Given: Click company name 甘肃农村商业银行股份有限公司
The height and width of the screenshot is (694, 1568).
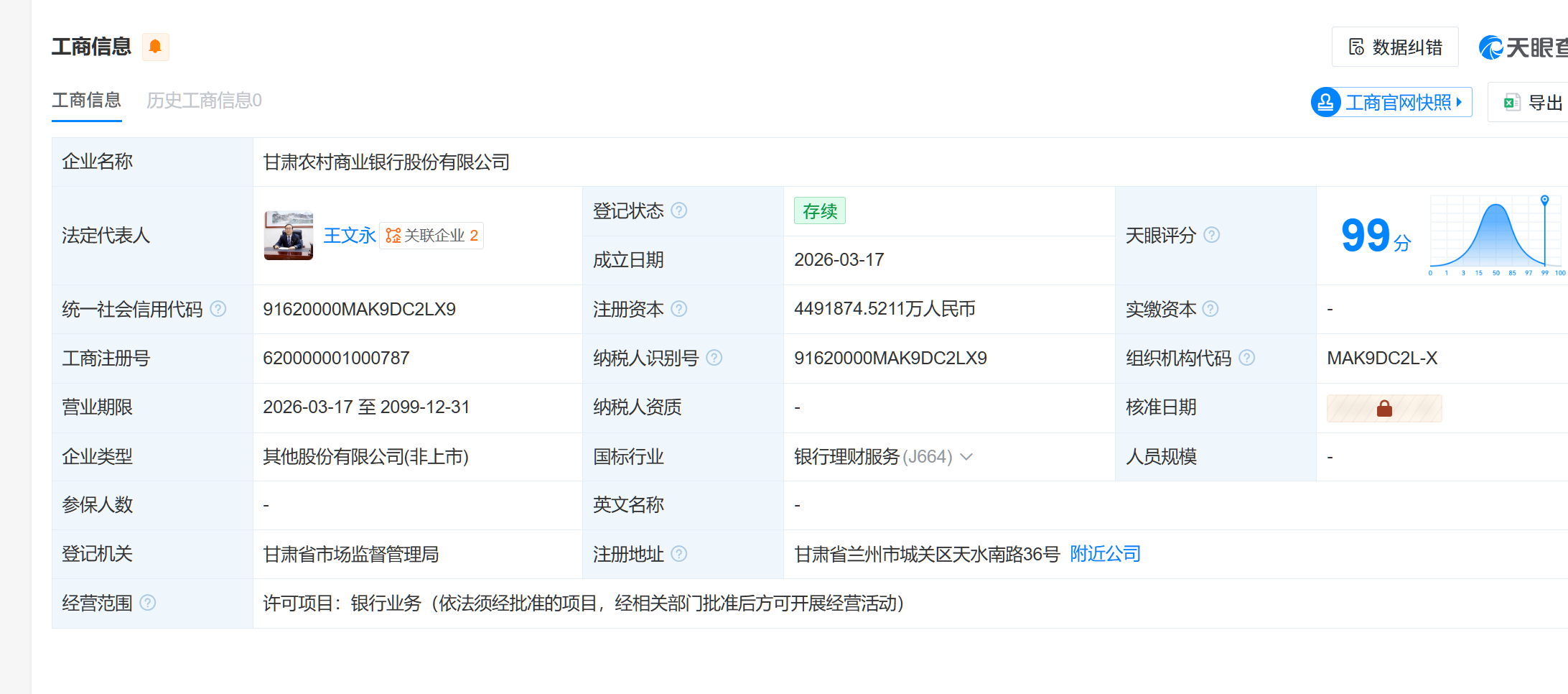Looking at the screenshot, I should tap(386, 162).
